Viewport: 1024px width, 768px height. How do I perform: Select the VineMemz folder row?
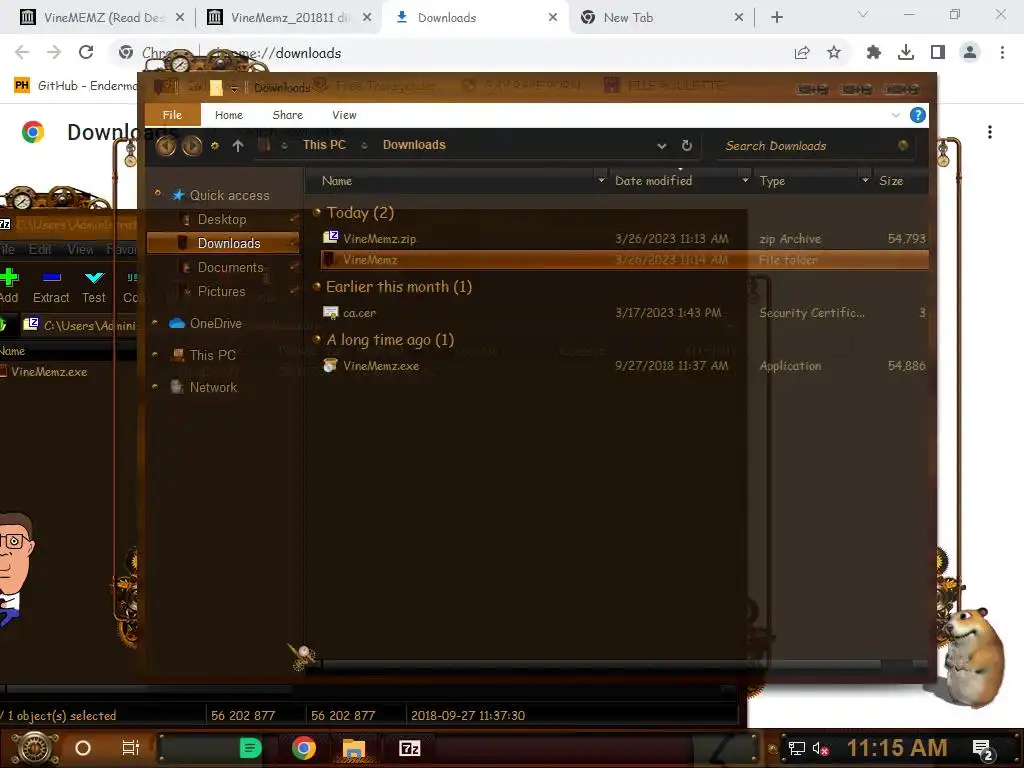tap(624, 260)
